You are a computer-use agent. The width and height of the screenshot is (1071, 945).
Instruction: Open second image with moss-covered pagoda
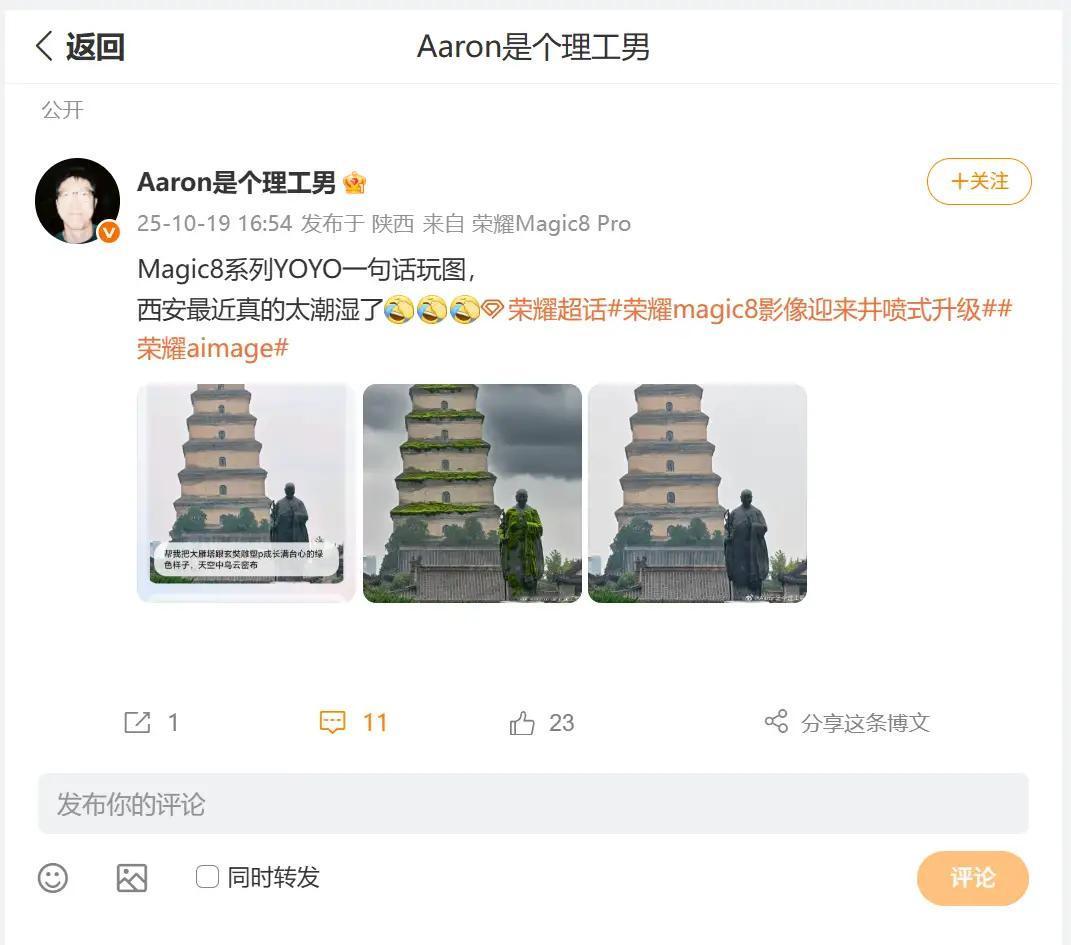[x=472, y=493]
